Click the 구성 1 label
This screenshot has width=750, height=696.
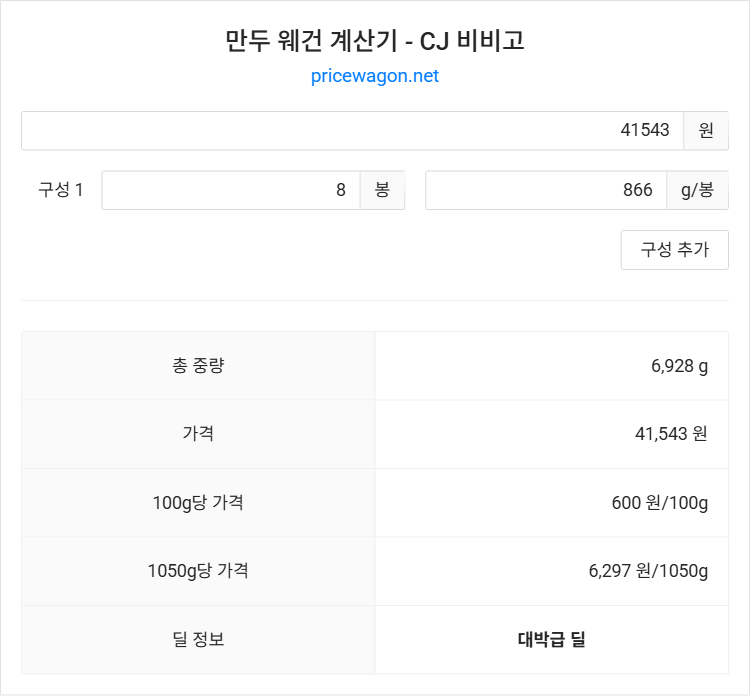(61, 190)
